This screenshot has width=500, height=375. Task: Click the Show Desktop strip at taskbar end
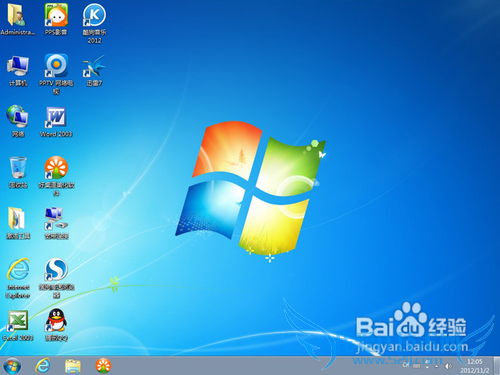click(497, 366)
